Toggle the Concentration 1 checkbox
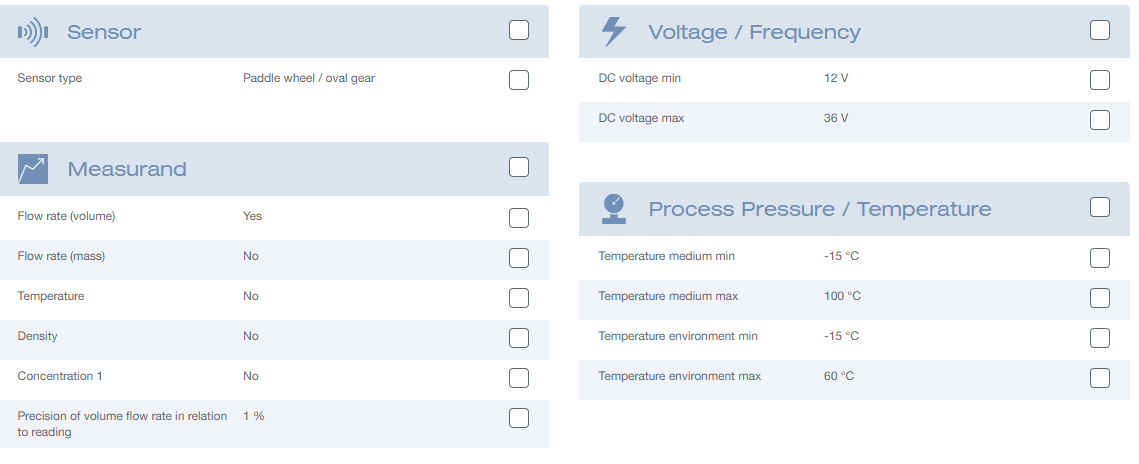 click(519, 378)
